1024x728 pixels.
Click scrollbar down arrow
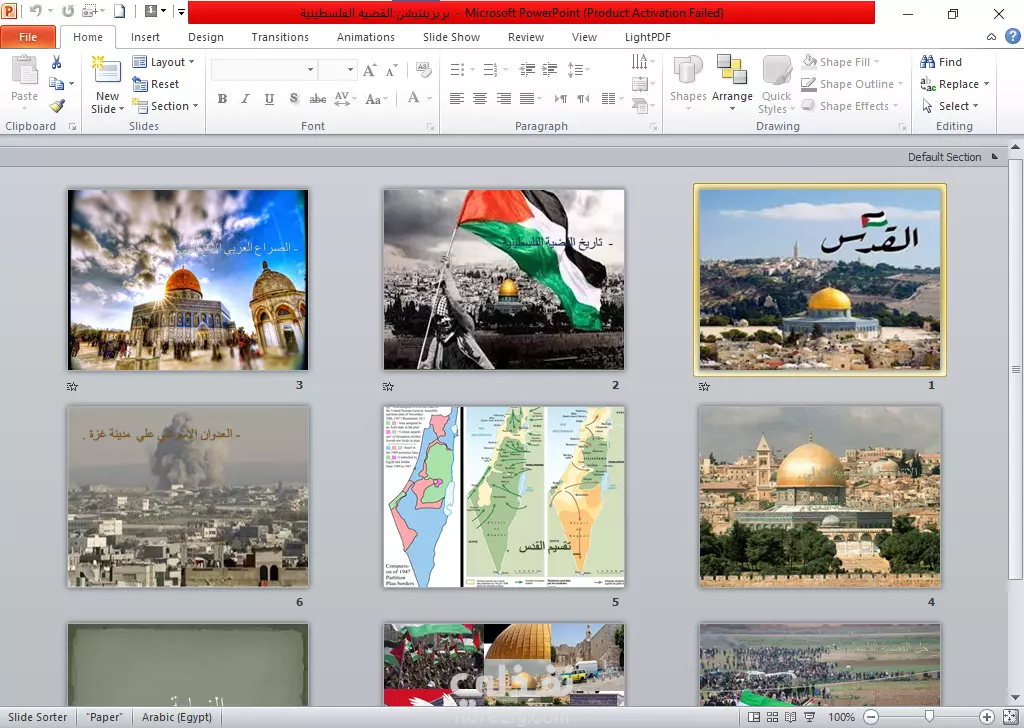[x=1016, y=699]
